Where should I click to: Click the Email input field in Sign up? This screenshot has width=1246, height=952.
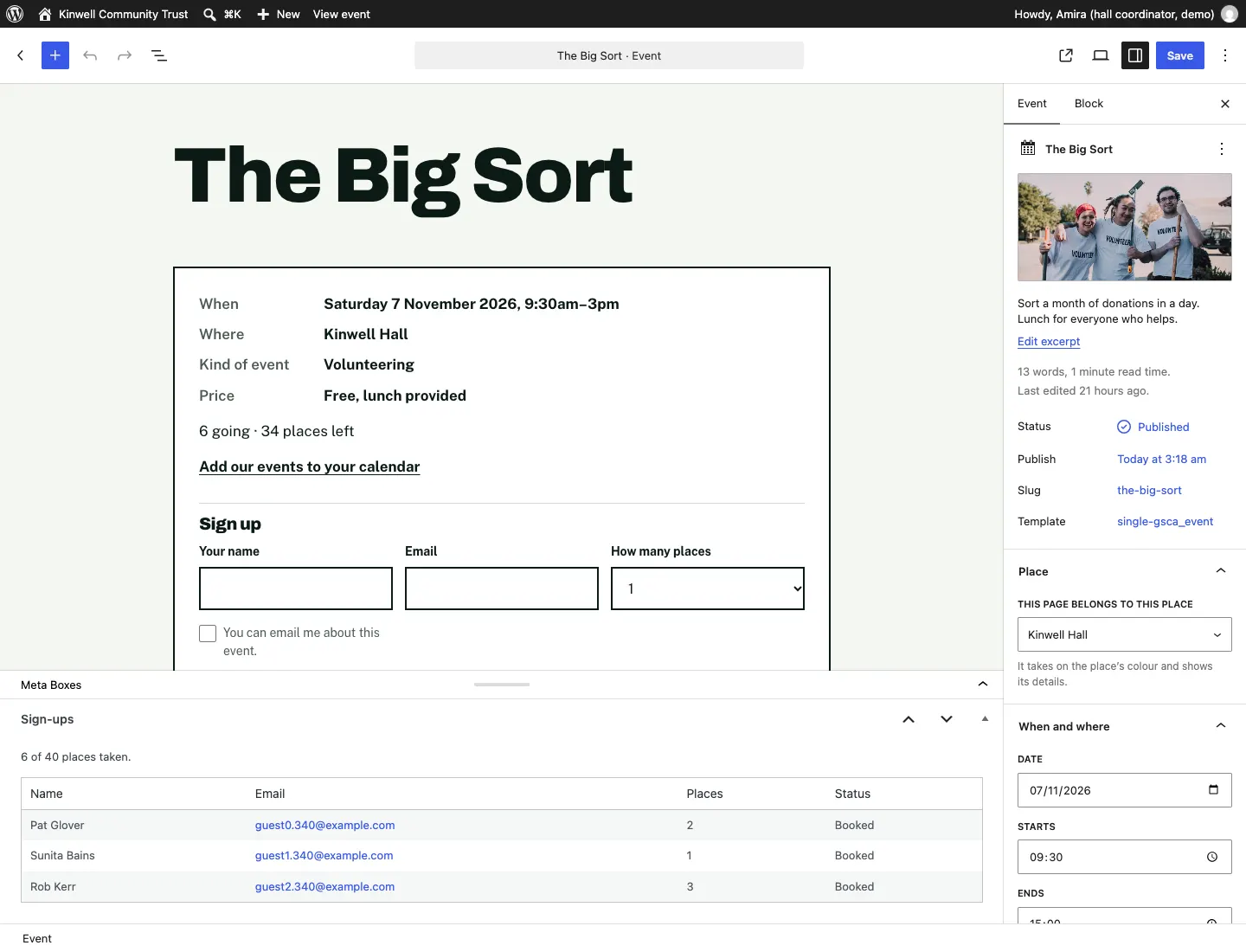pos(502,589)
